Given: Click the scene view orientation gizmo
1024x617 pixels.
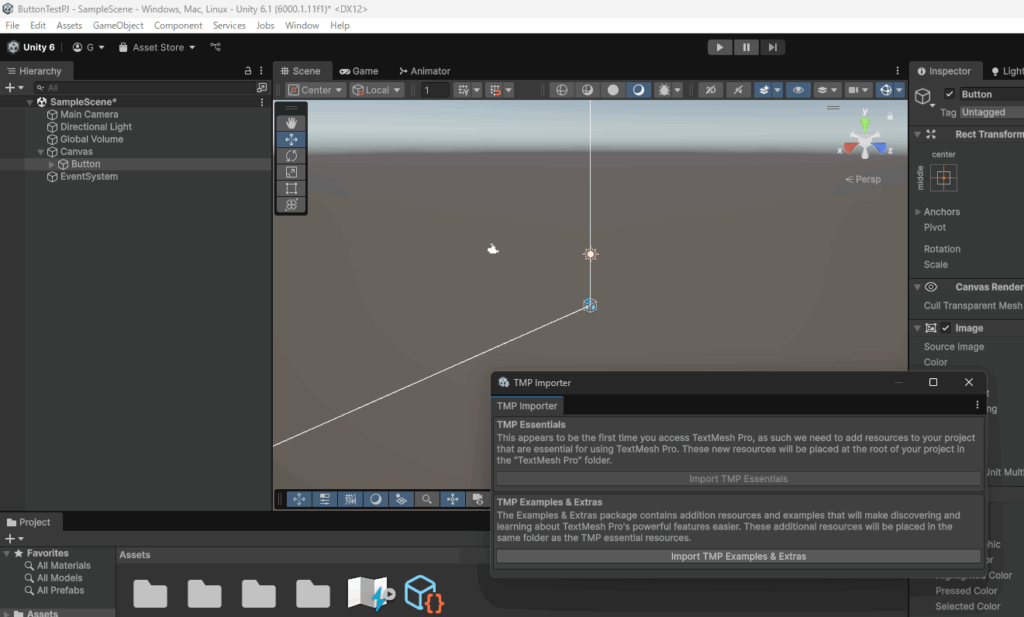Looking at the screenshot, I should pos(864,136).
